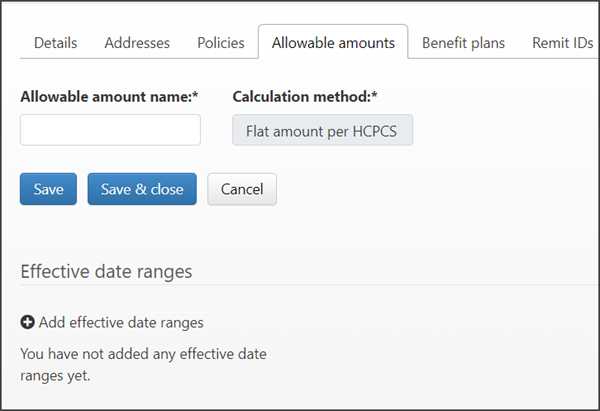
Task: Click the divider line under Effective date ranges
Action: click(300, 285)
